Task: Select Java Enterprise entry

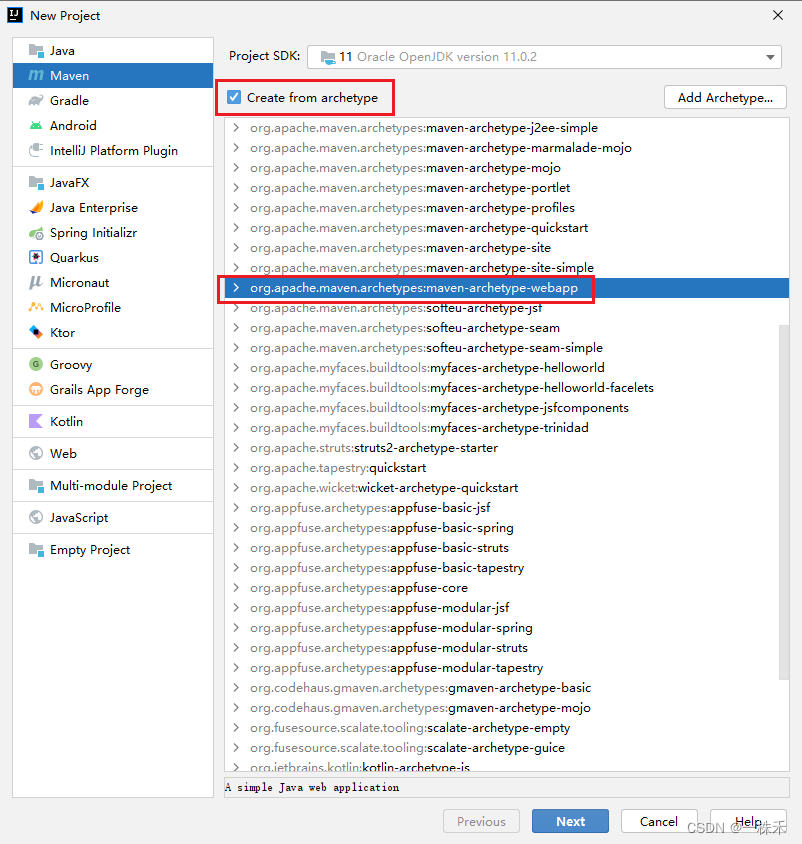Action: tap(113, 207)
